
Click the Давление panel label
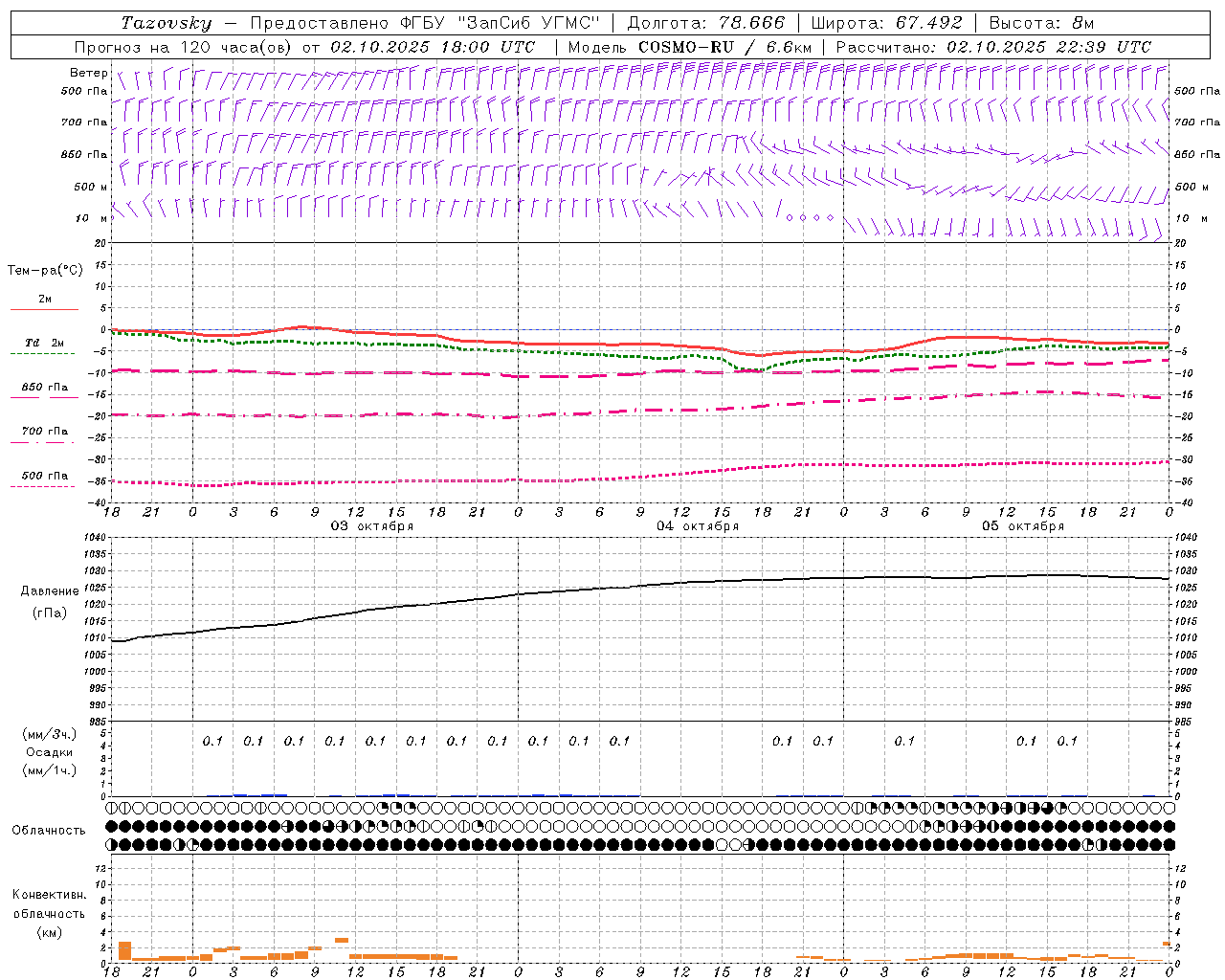pyautogui.click(x=50, y=591)
